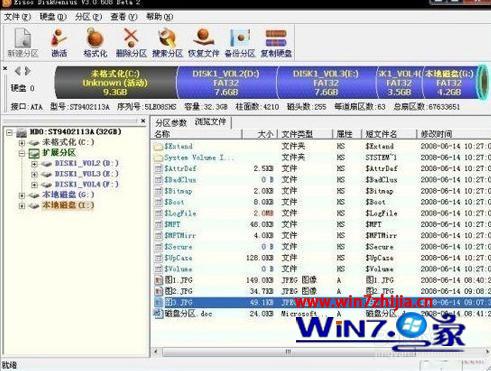This screenshot has height=371, width=491.
Task: Expand the DISK1_VOL2 (D:) tree node
Action: (x=34, y=164)
